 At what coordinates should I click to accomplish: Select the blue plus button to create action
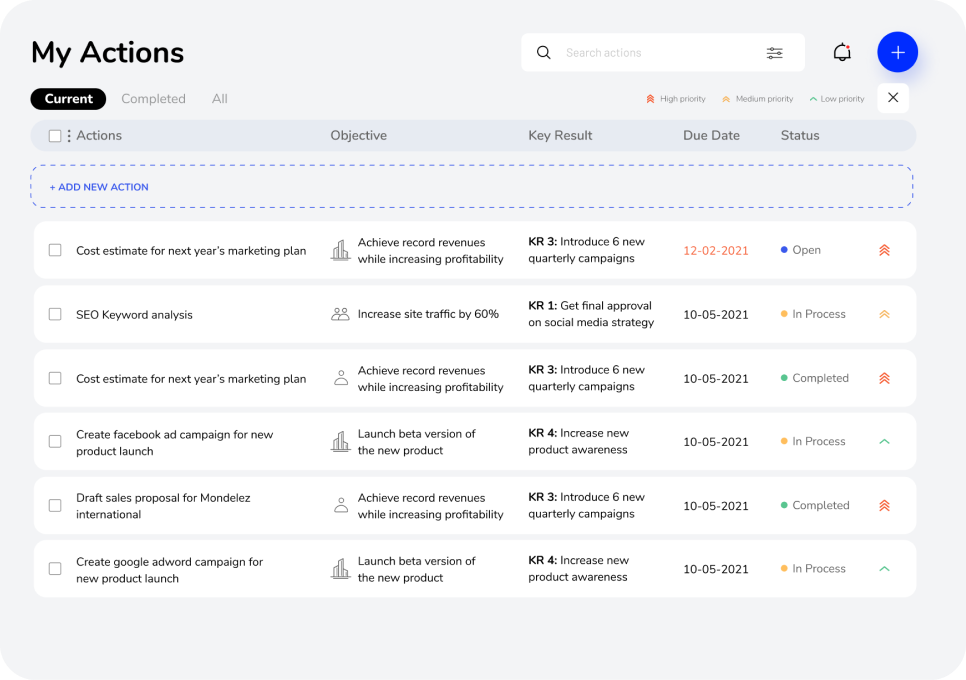click(x=897, y=51)
